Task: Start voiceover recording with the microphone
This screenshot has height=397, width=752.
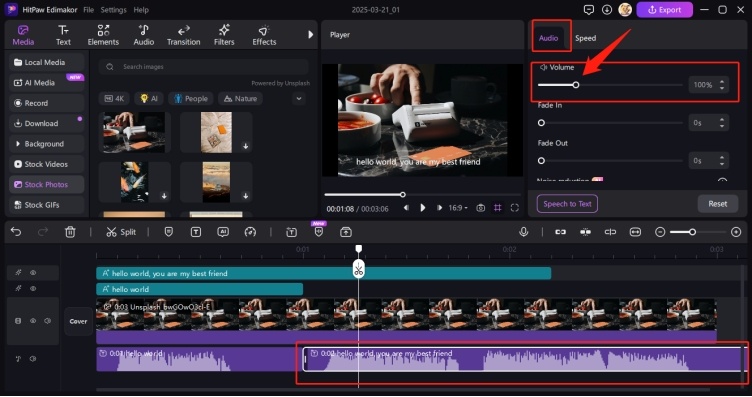Action: [x=524, y=232]
